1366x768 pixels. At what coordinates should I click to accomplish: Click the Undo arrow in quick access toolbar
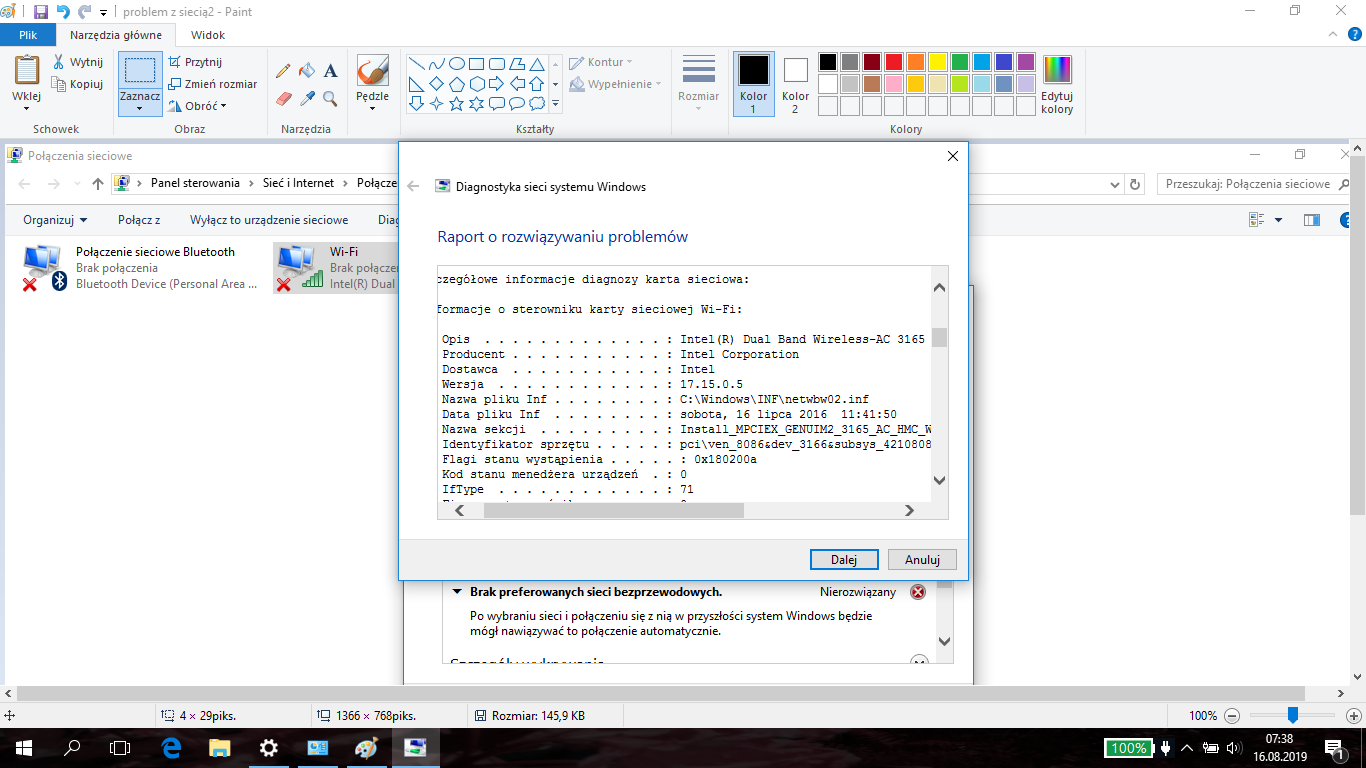(63, 12)
